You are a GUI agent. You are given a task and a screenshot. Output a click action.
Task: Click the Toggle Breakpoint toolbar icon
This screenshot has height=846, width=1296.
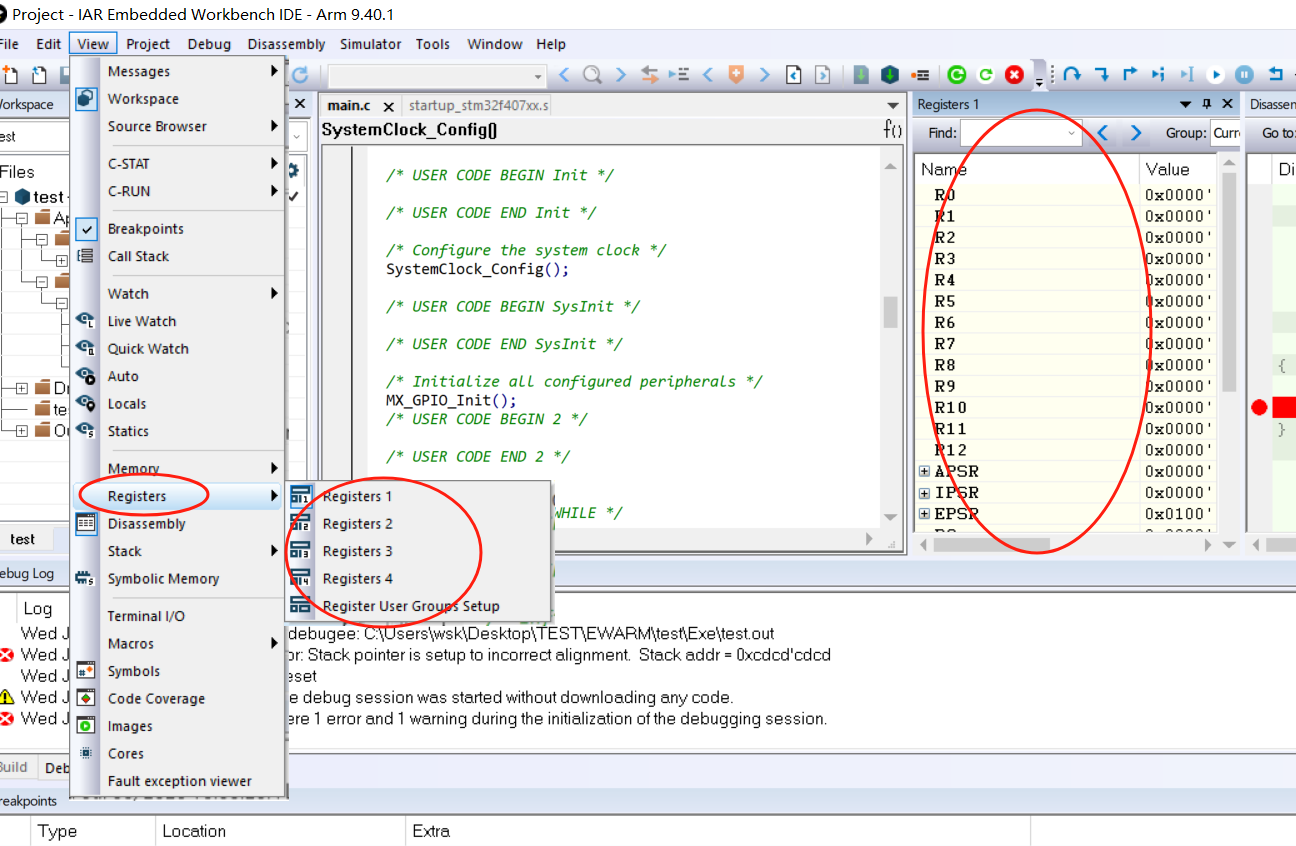tap(921, 74)
